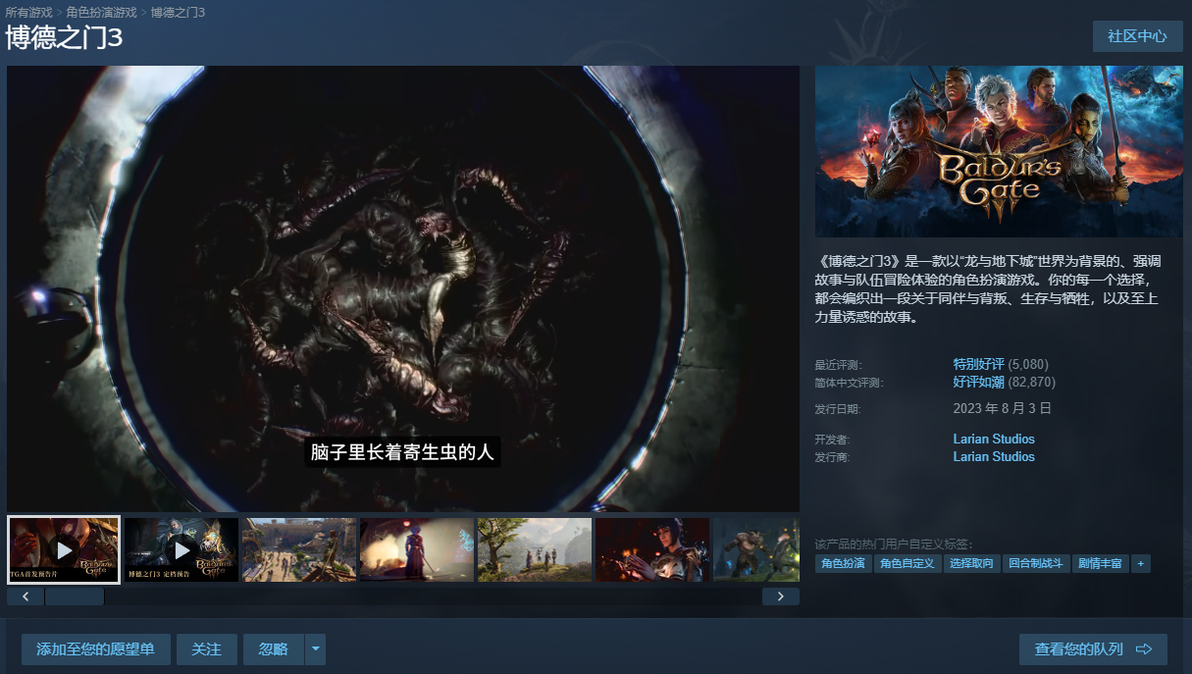The image size is (1192, 674).
Task: Select the village scene screenshot thumbnail
Action: (299, 550)
